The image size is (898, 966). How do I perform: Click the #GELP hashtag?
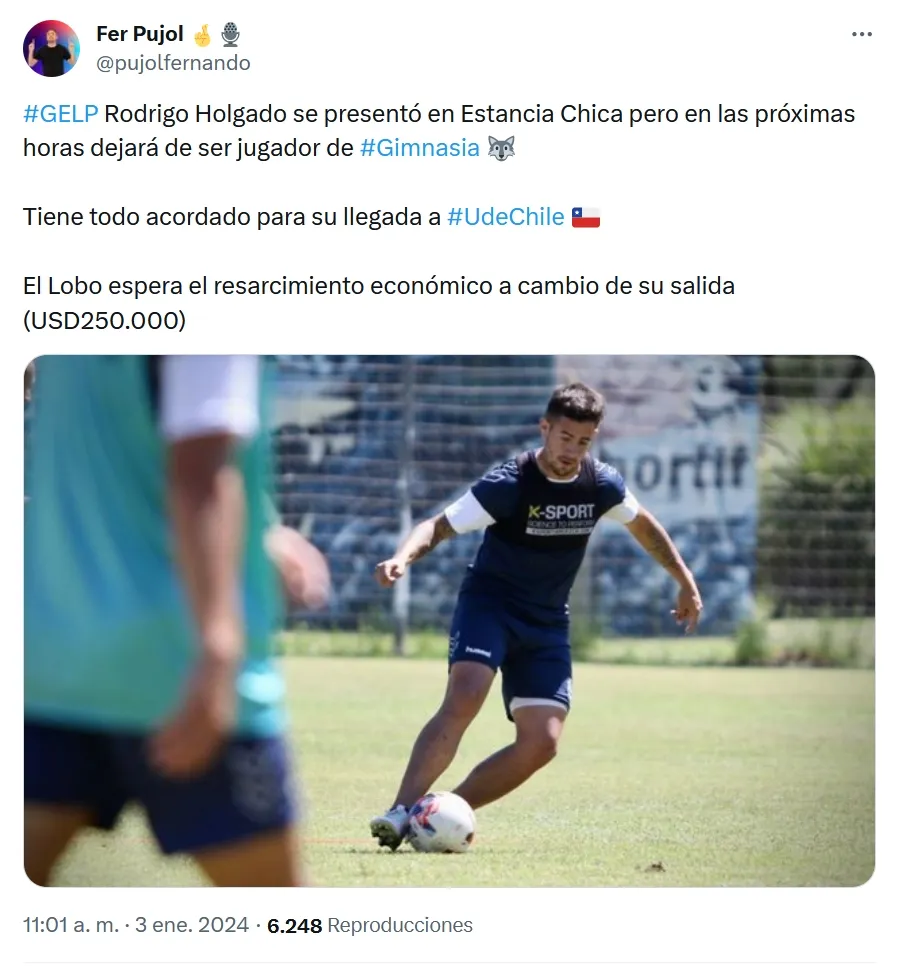pos(60,114)
